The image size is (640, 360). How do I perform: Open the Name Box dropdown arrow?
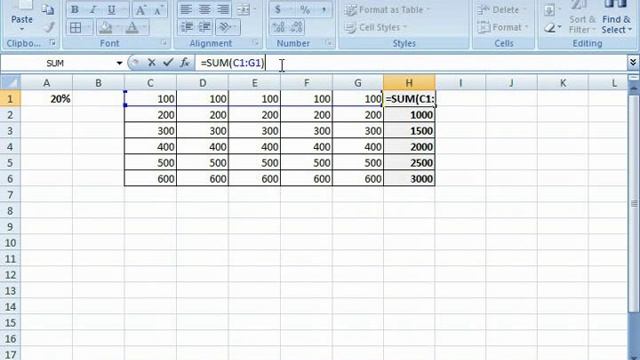pos(119,63)
